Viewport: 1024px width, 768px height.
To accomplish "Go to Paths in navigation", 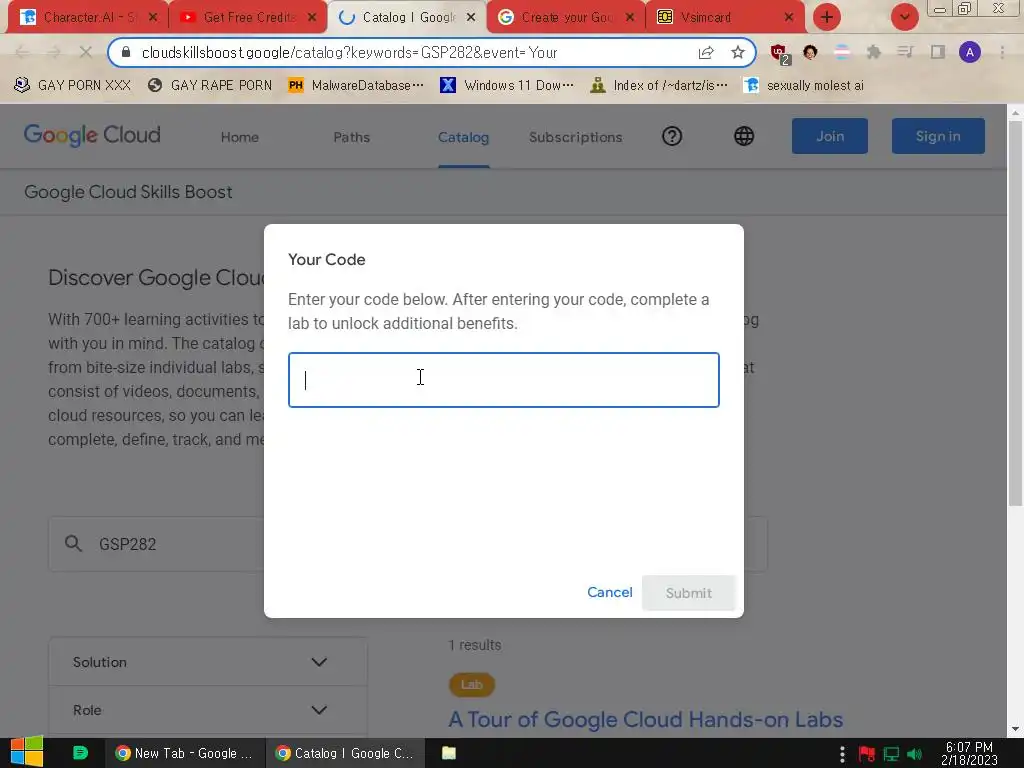I will click(351, 137).
